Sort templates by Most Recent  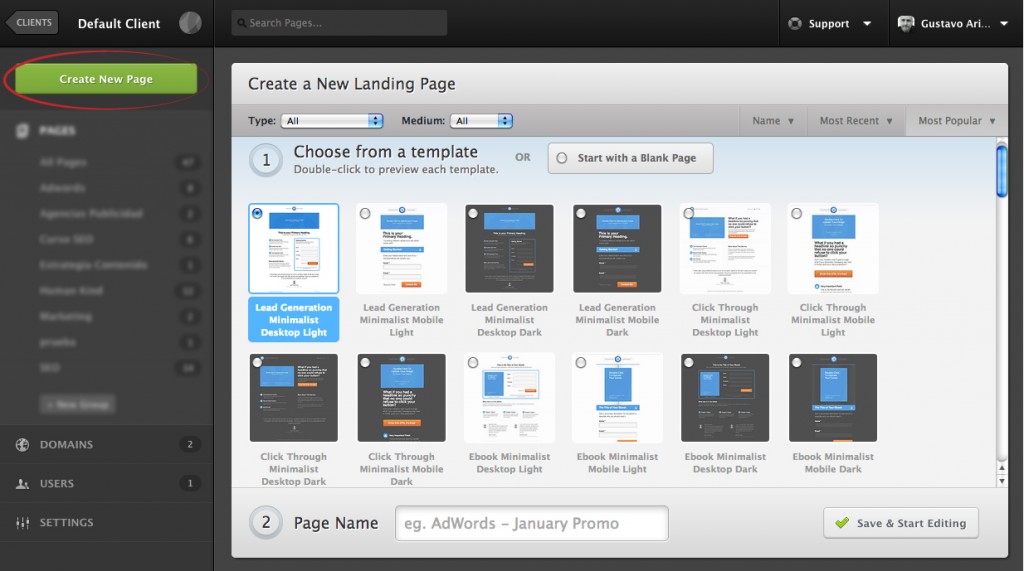point(855,121)
